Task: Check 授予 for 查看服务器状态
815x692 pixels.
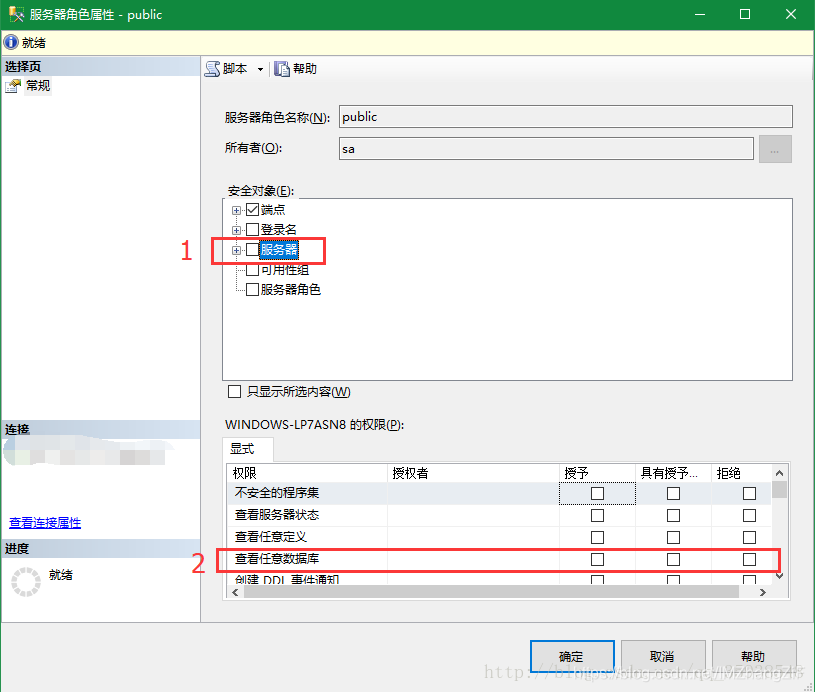Action: coord(597,515)
